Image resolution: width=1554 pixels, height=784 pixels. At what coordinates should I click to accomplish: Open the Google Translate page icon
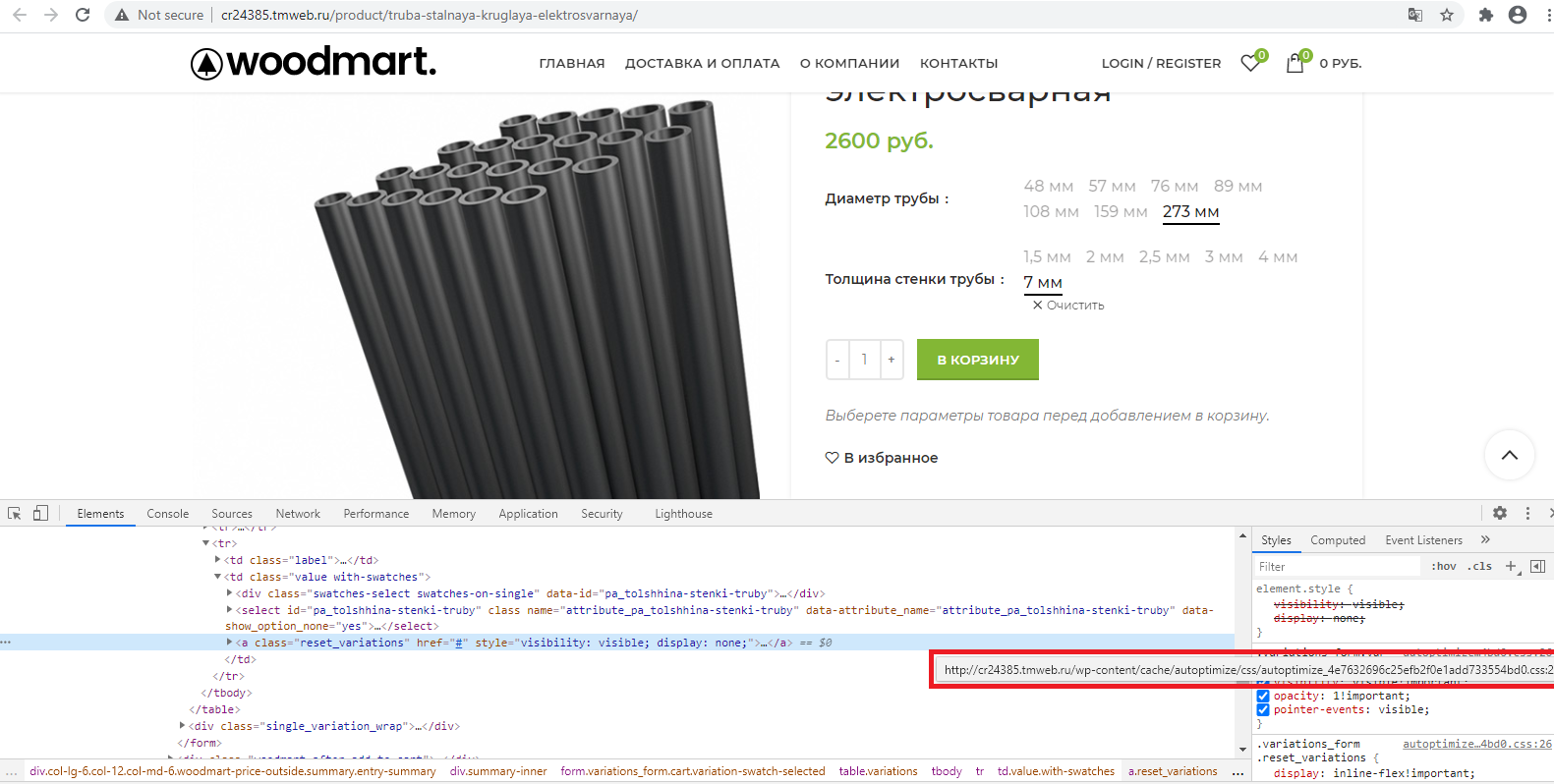pos(1415,15)
